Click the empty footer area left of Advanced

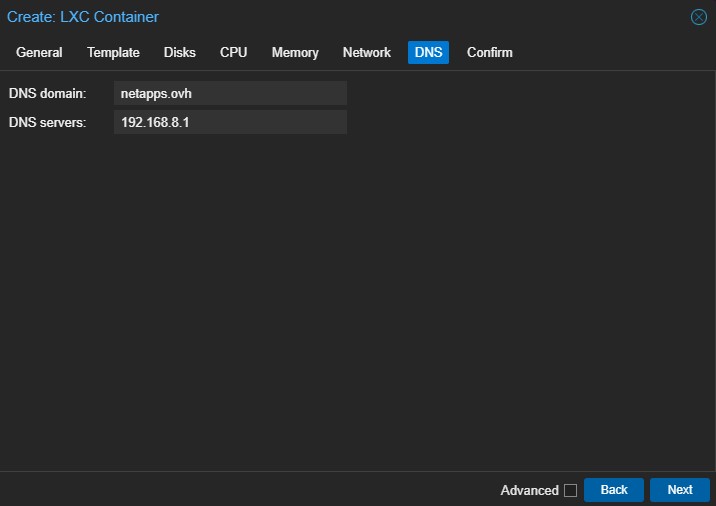pos(250,490)
